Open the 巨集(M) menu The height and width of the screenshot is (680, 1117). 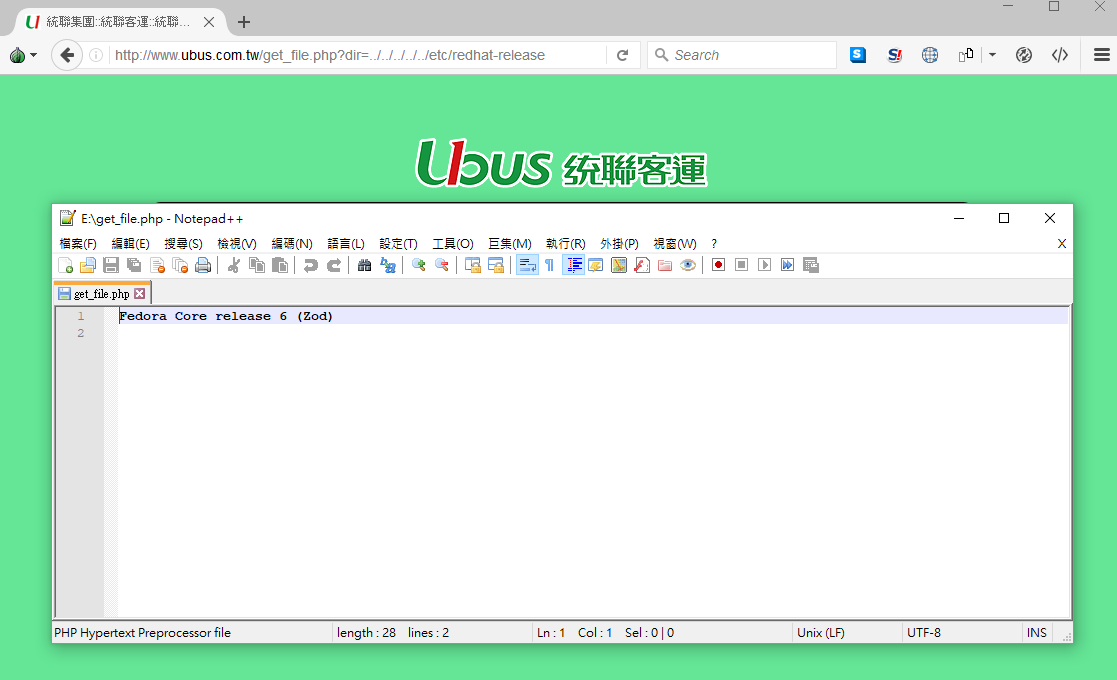click(509, 244)
